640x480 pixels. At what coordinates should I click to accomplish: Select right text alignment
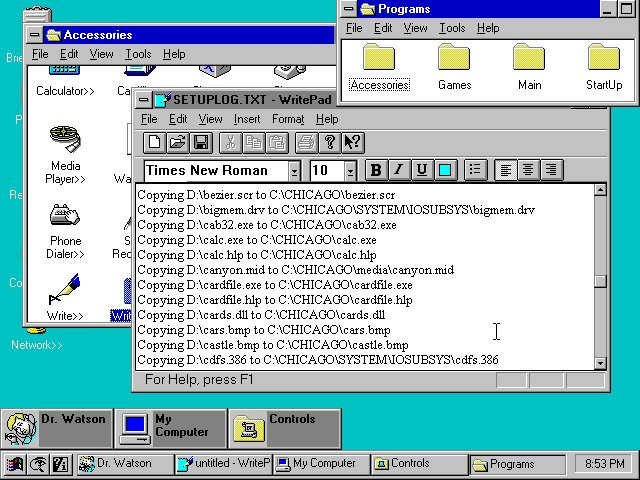(x=551, y=170)
